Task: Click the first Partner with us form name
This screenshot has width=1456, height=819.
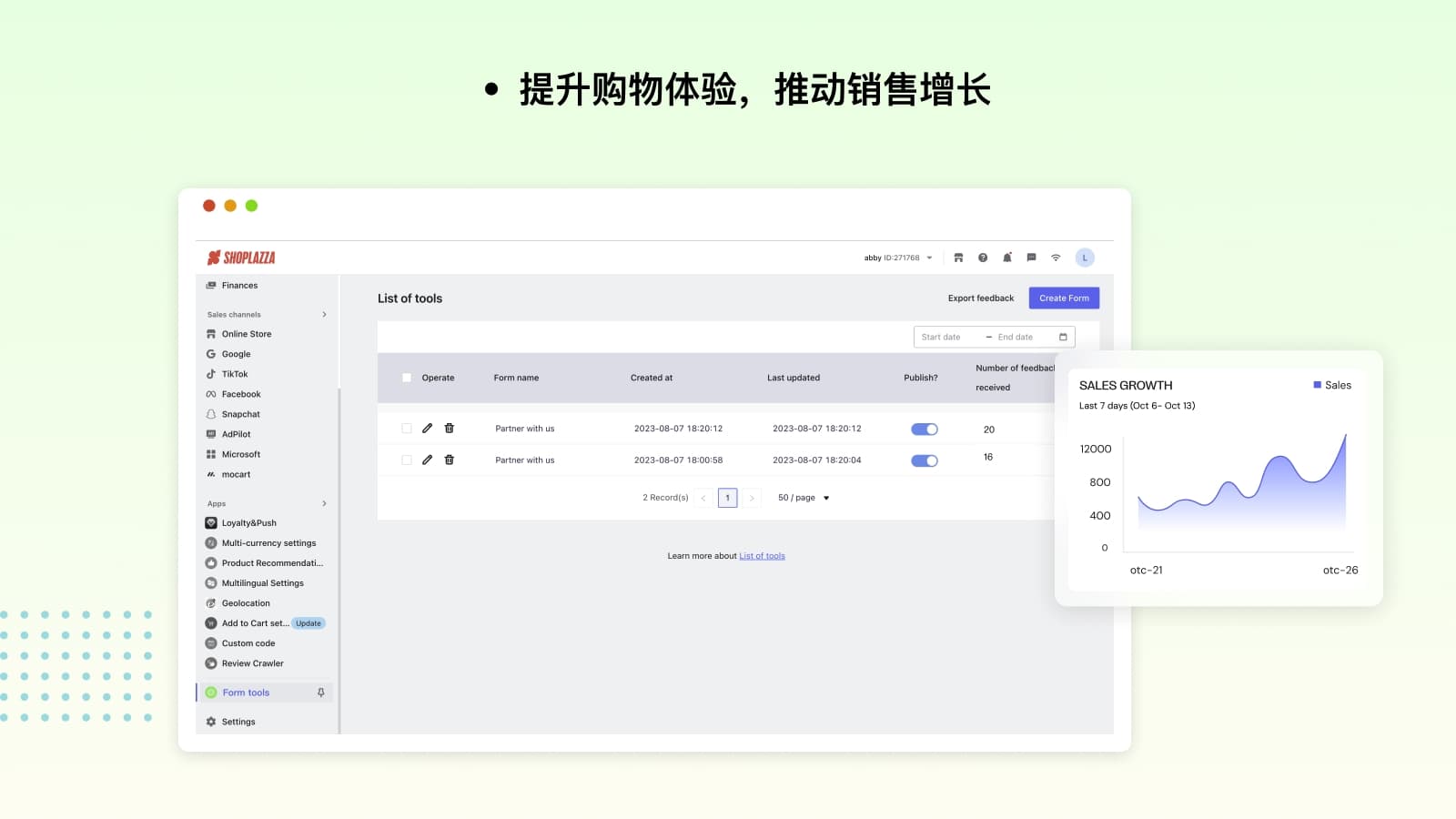Action: (525, 429)
